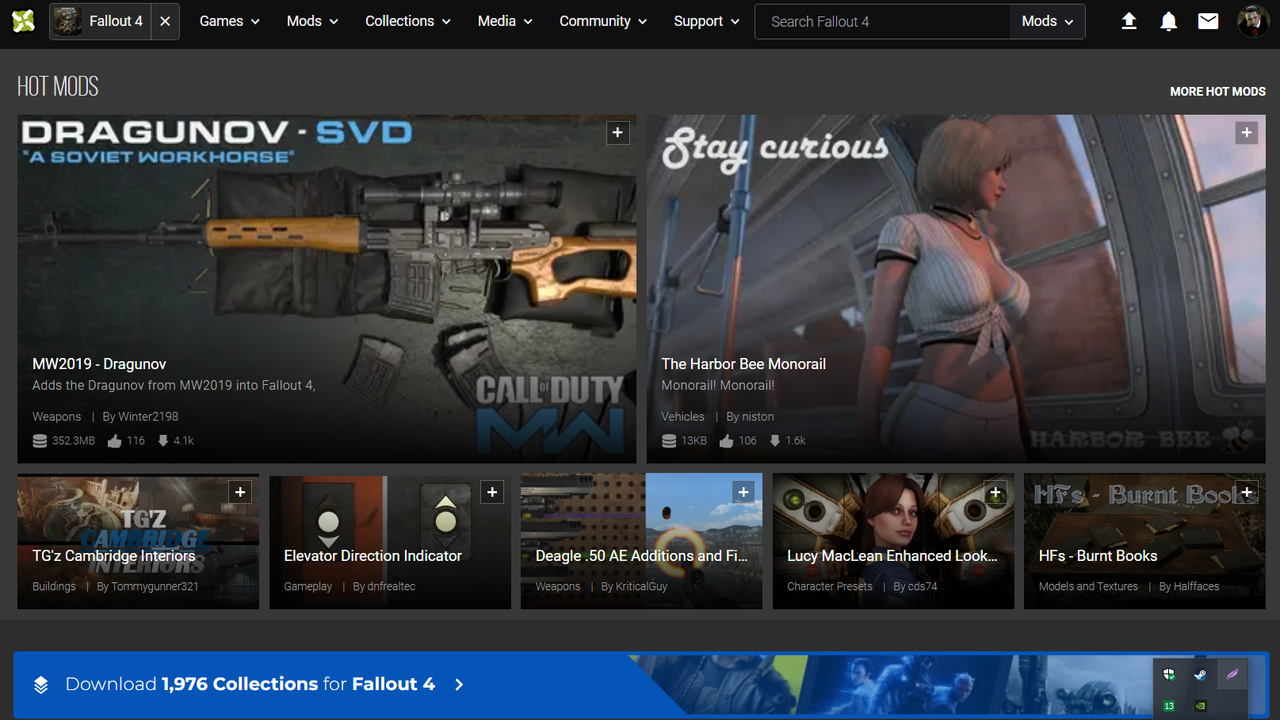Expand the Support menu
The width and height of the screenshot is (1280, 720).
(707, 21)
